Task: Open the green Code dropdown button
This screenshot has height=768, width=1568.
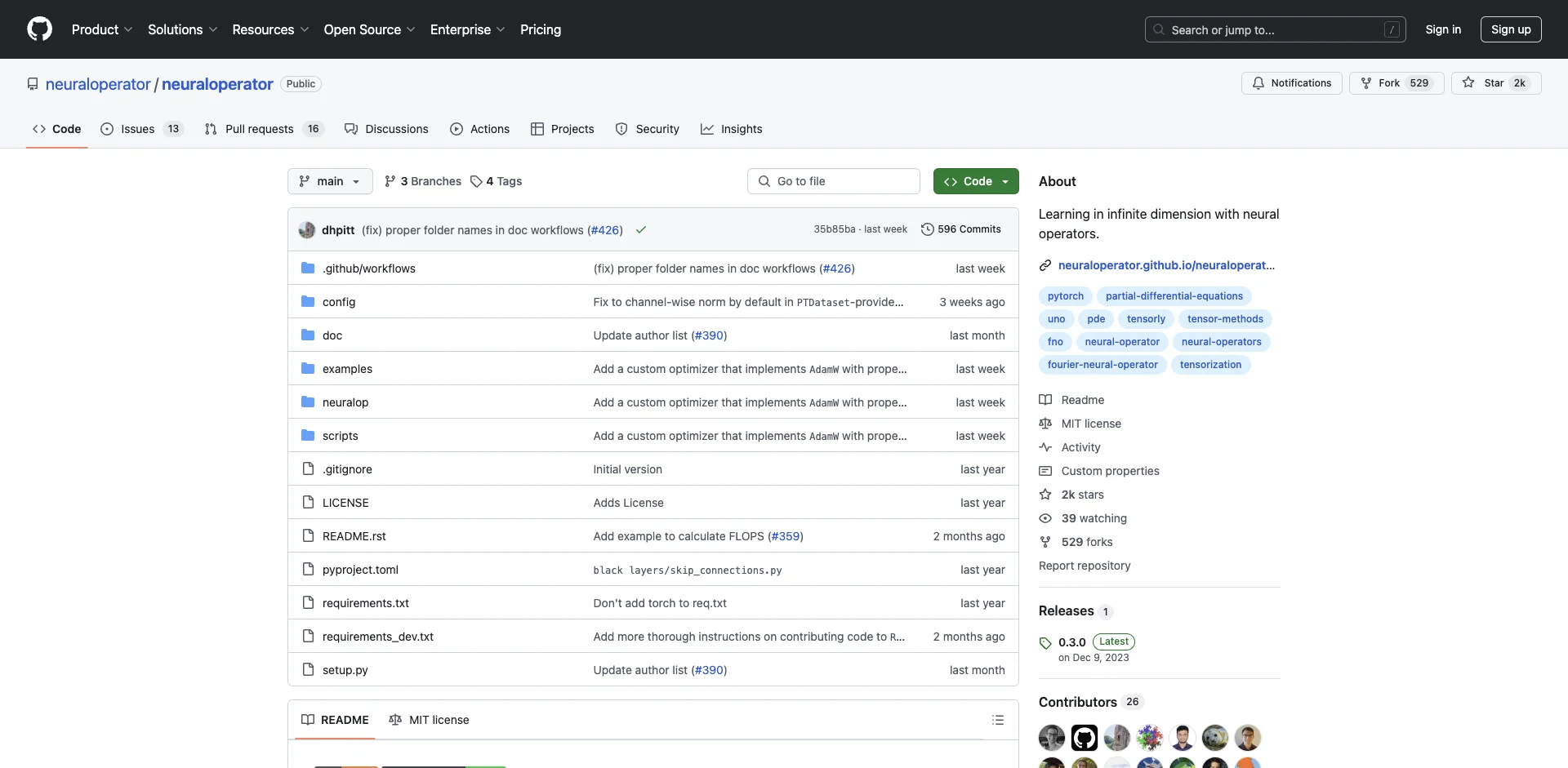Action: [x=976, y=181]
